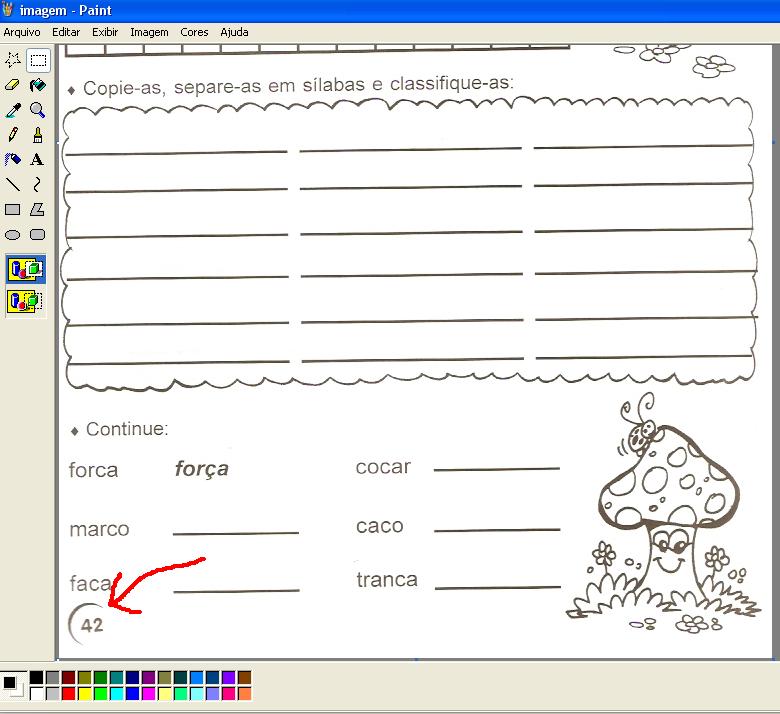Choose the dark green palette swatch

100,677
